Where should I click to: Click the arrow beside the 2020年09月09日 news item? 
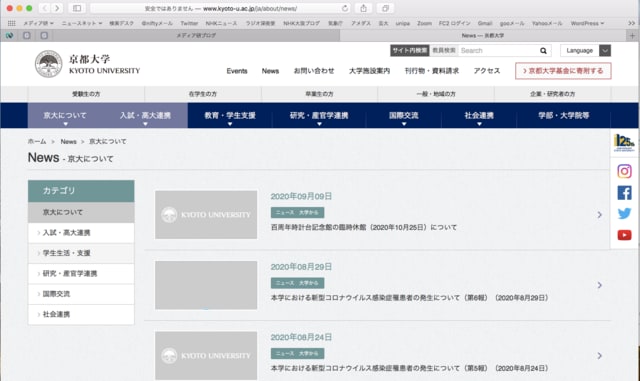click(600, 214)
